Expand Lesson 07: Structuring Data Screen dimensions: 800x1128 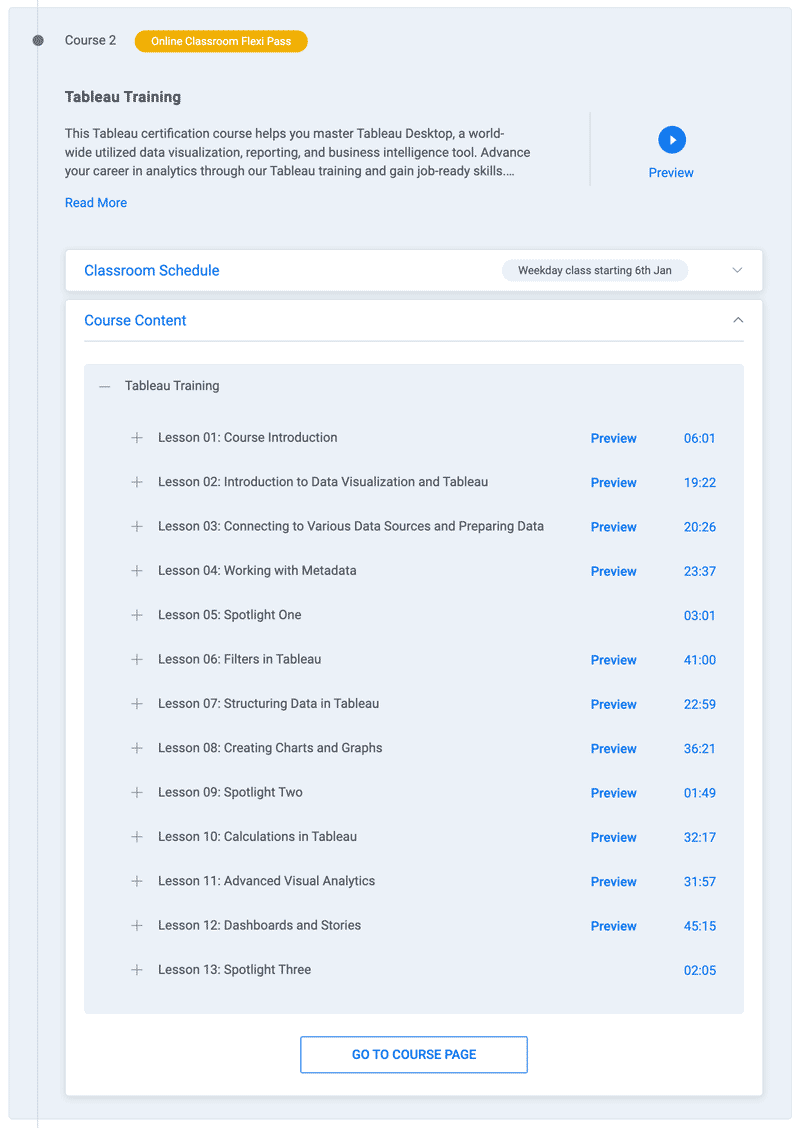[x=137, y=704]
